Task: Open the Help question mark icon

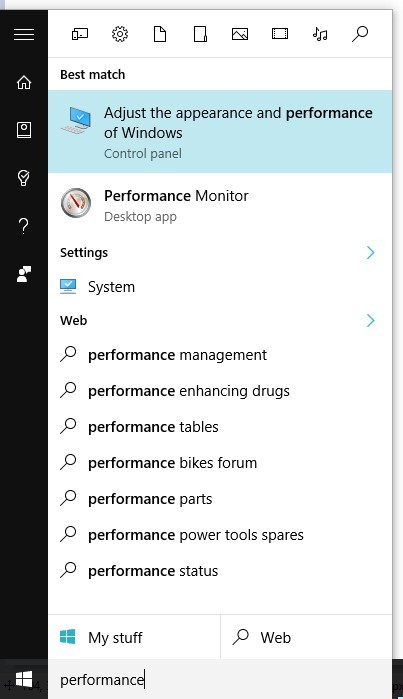Action: pos(24,226)
